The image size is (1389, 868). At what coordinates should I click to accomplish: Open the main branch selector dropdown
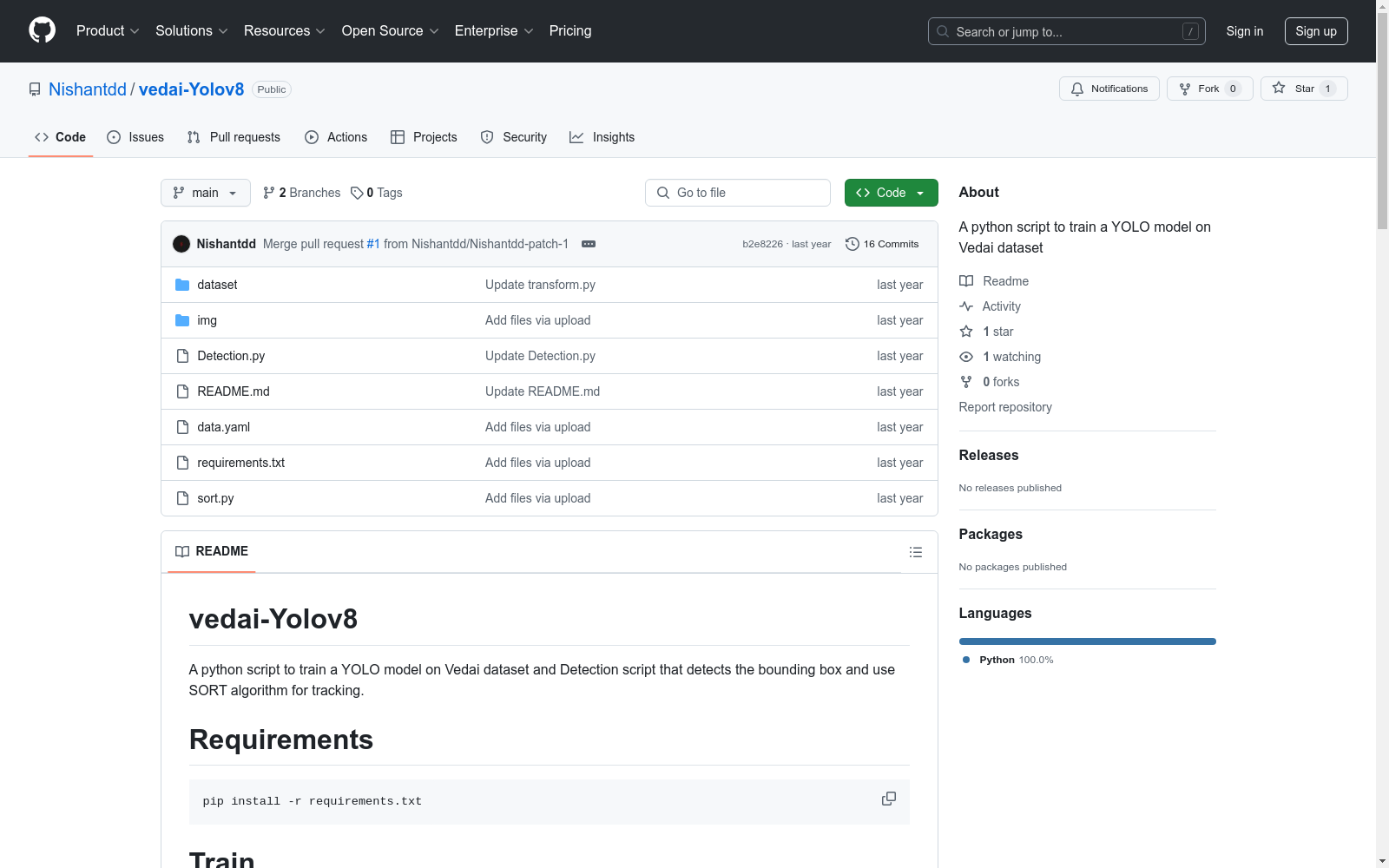pyautogui.click(x=206, y=193)
